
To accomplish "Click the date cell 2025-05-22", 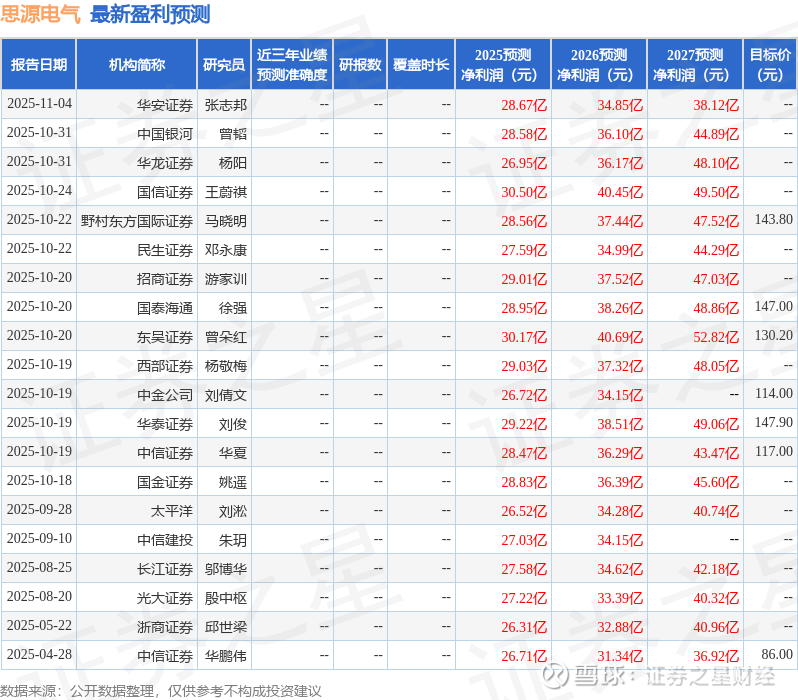I will (39, 626).
